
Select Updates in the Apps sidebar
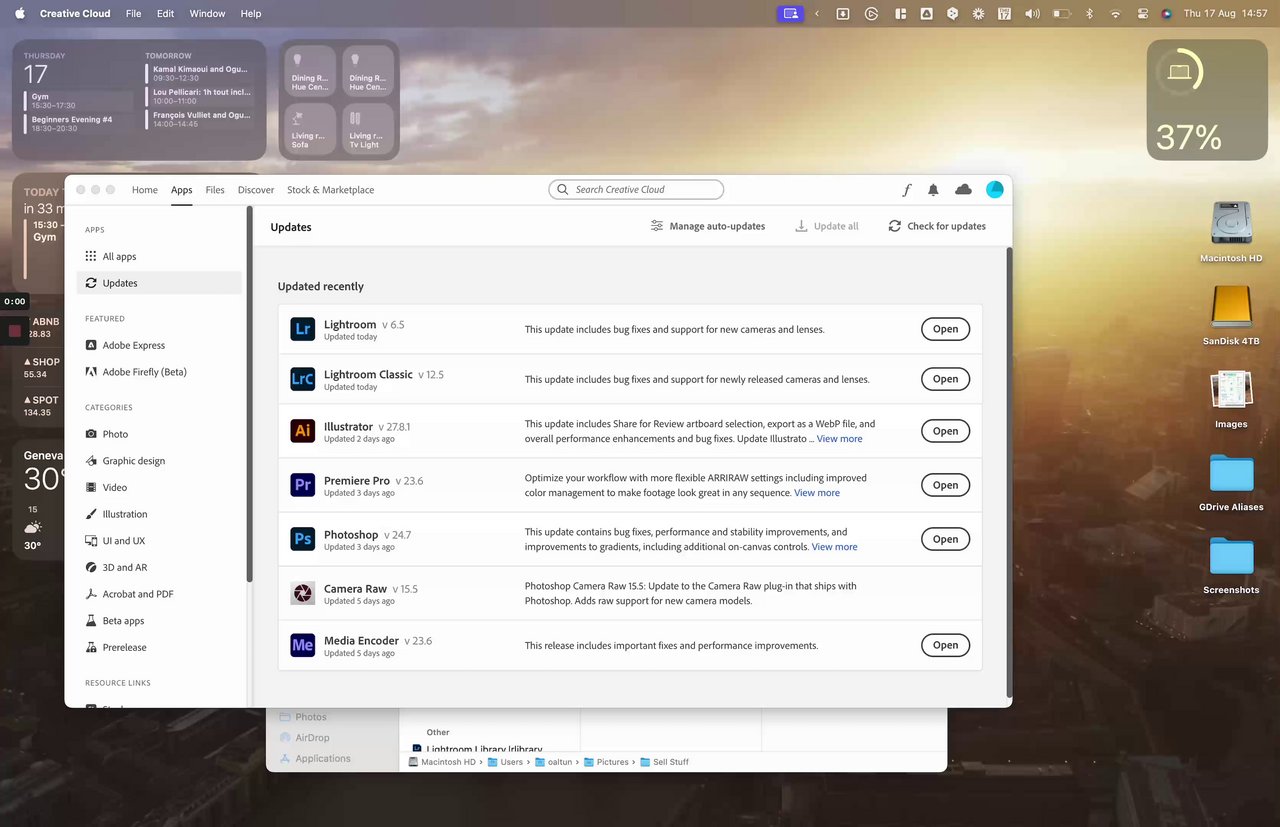click(159, 283)
